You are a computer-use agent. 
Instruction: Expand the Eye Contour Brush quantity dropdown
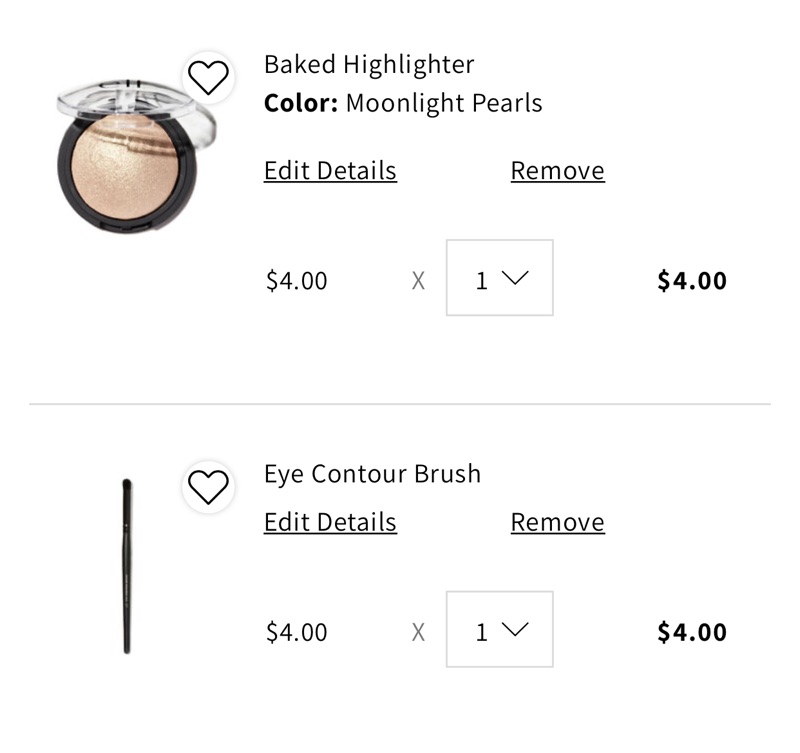click(499, 630)
